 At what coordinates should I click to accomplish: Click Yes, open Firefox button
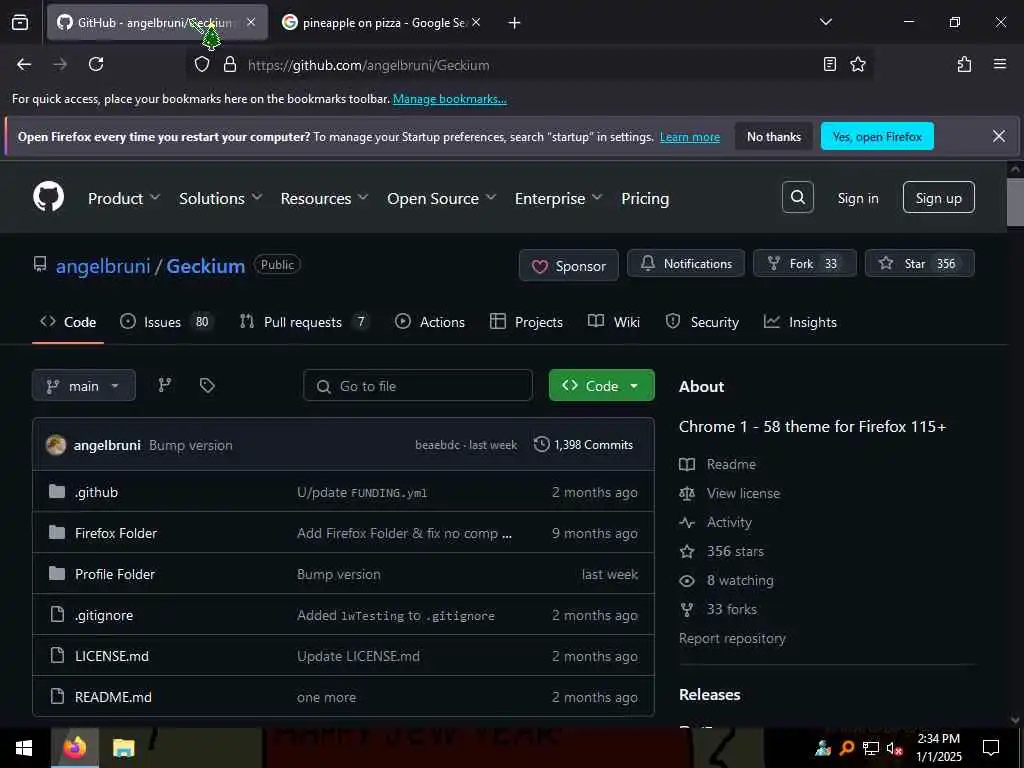(876, 136)
